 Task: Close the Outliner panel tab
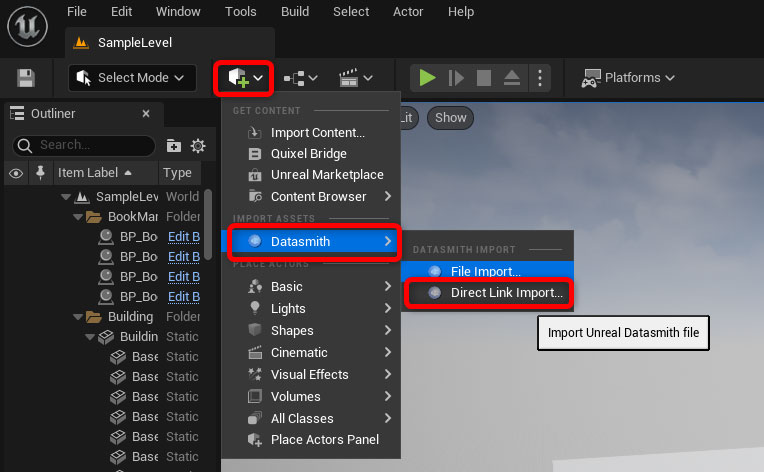point(146,114)
